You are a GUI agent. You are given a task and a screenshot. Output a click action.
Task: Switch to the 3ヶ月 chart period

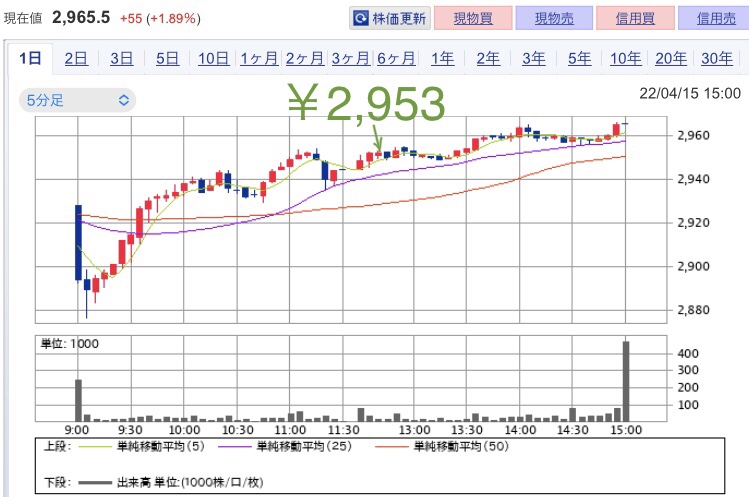[x=351, y=59]
